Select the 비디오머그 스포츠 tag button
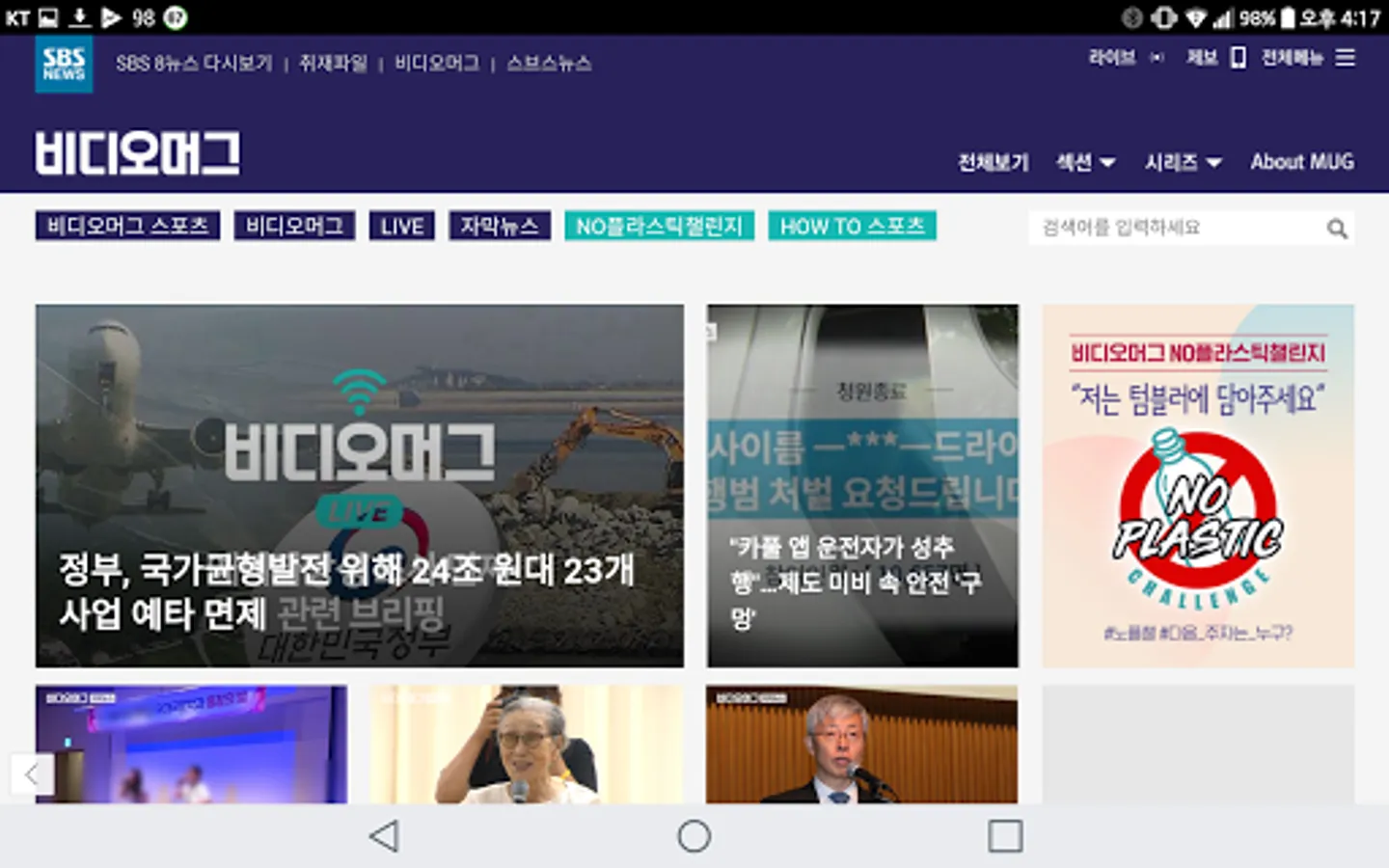 click(127, 226)
